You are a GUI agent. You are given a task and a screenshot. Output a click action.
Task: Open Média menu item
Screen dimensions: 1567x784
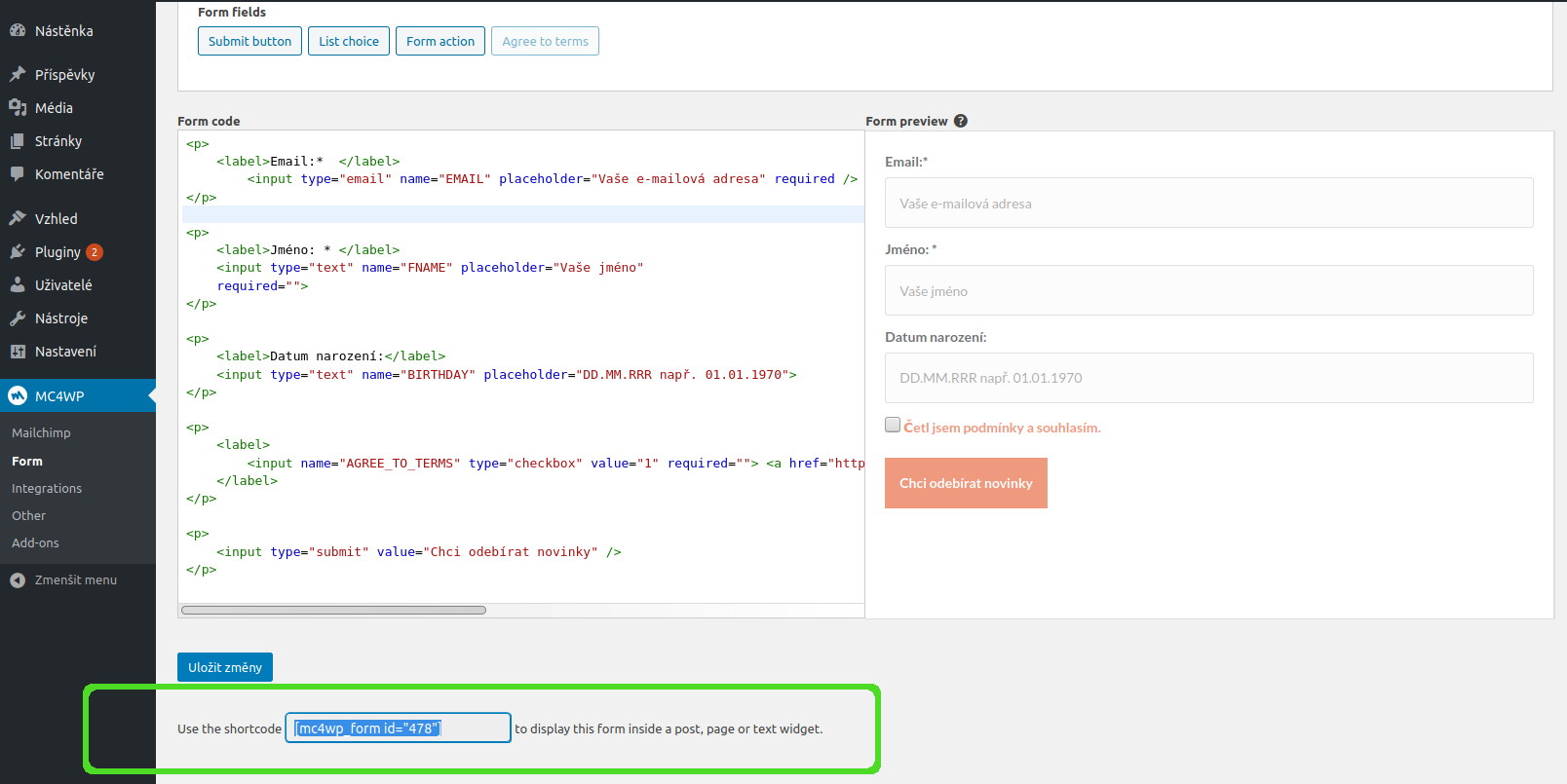[78, 107]
